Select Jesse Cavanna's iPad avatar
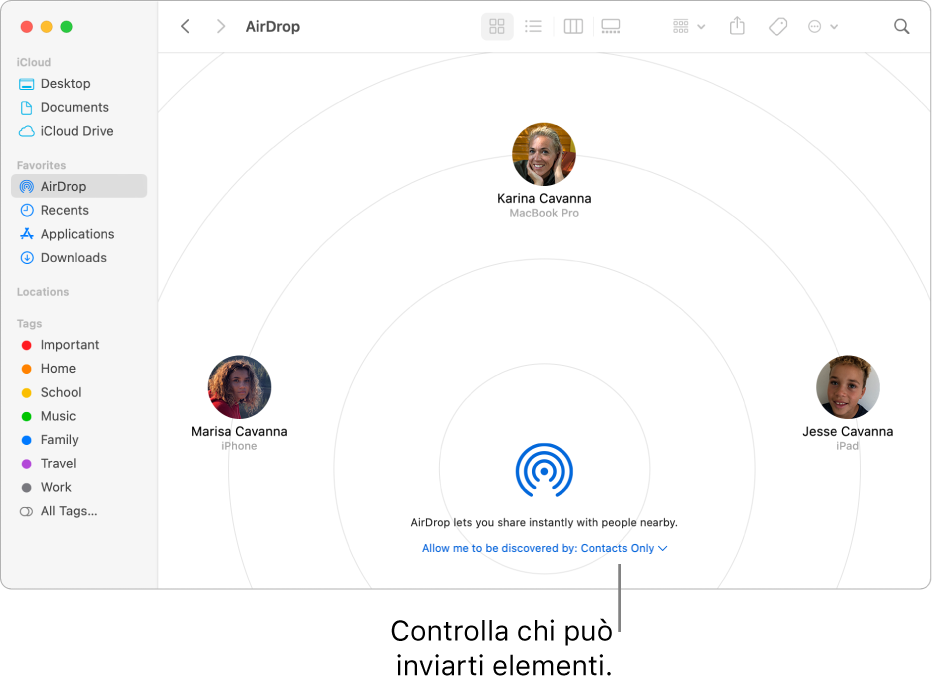 [848, 387]
